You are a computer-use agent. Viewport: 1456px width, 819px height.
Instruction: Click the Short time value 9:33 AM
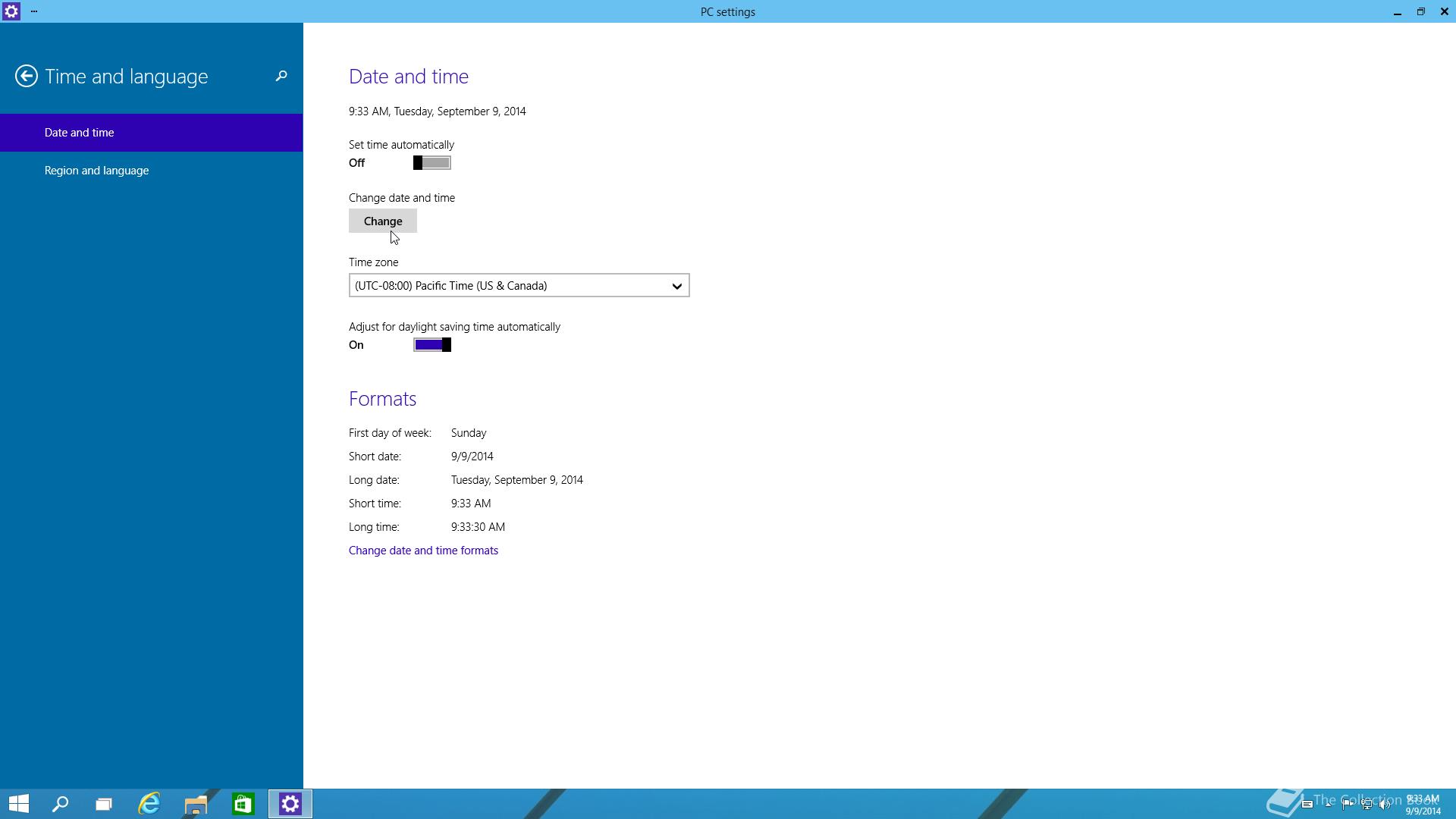click(x=471, y=504)
